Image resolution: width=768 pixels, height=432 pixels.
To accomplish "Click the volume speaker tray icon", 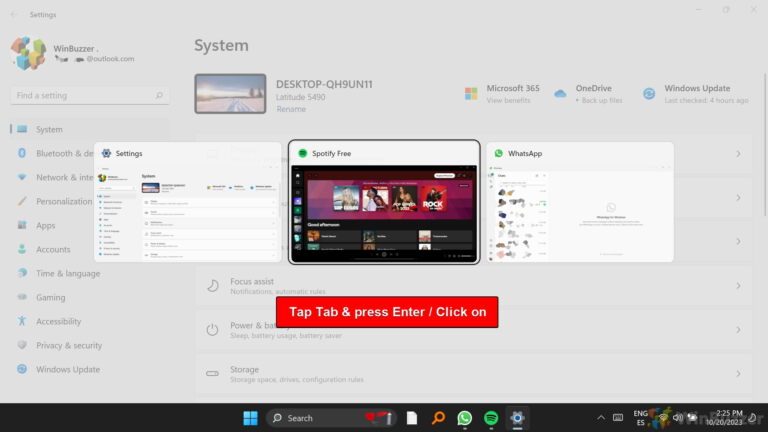I will 678,418.
